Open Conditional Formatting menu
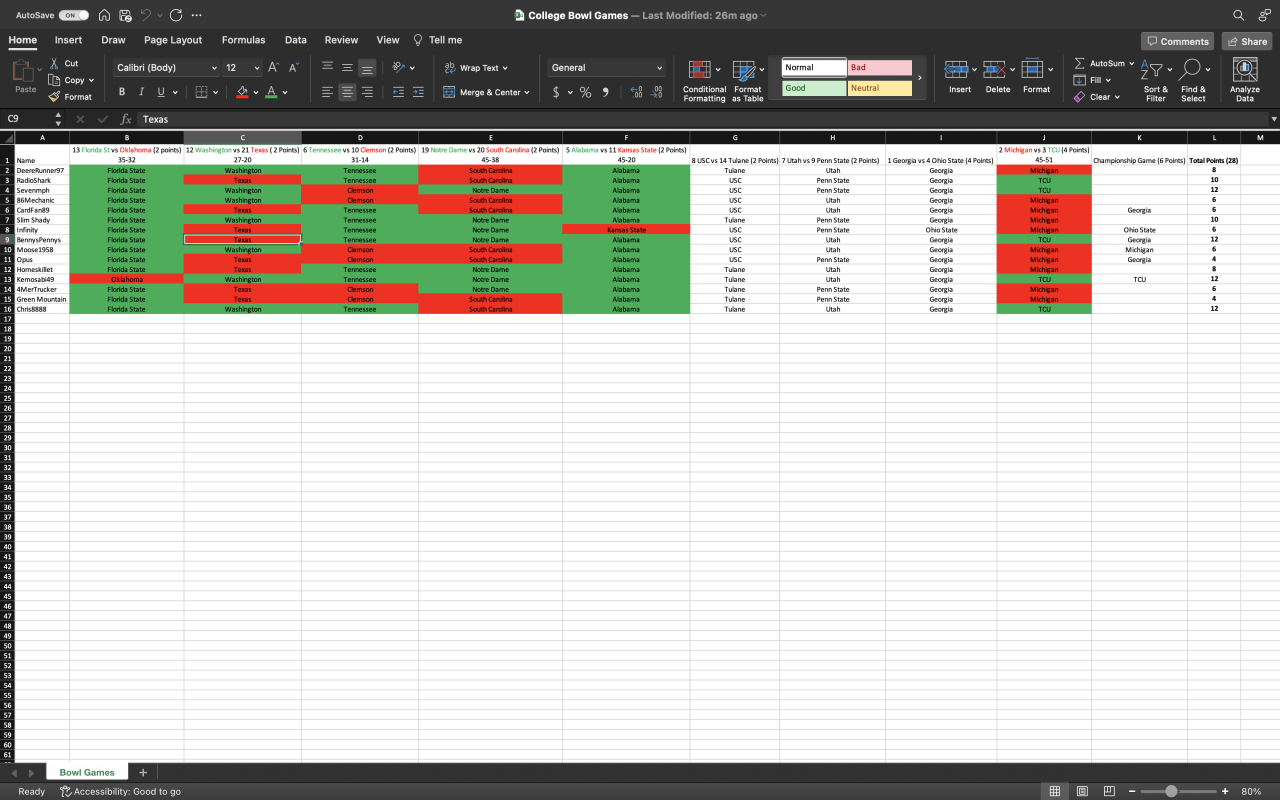The image size is (1280, 800). (704, 80)
